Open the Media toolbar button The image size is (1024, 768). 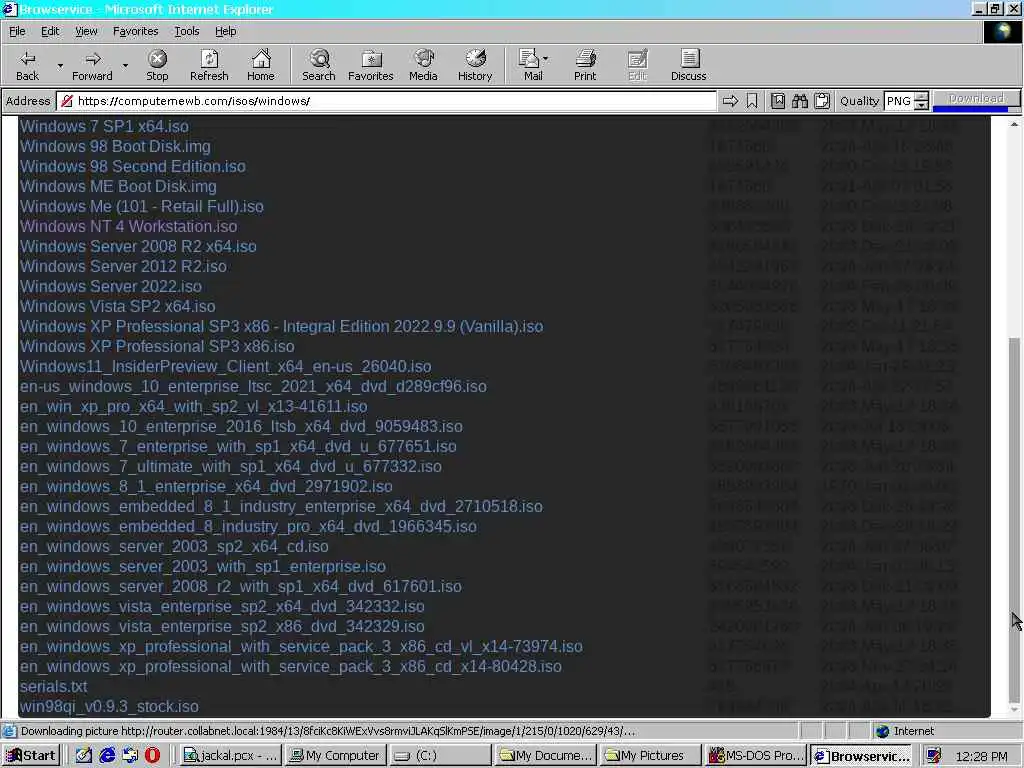pos(423,65)
